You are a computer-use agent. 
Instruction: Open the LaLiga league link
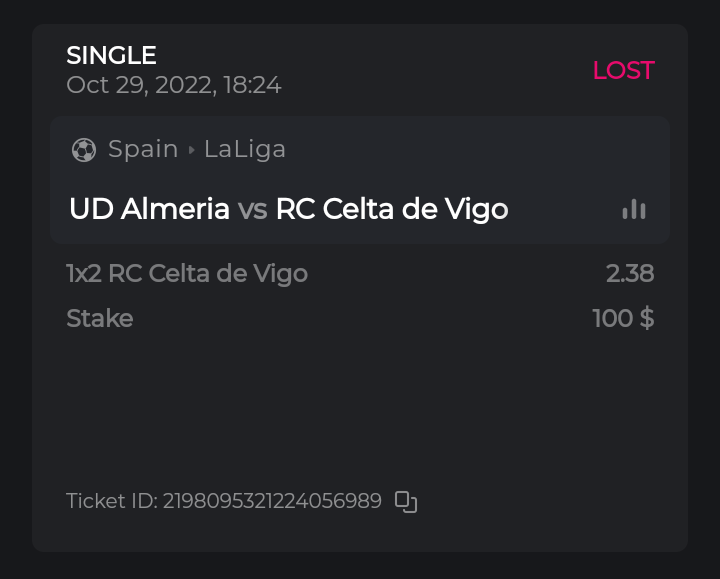245,149
